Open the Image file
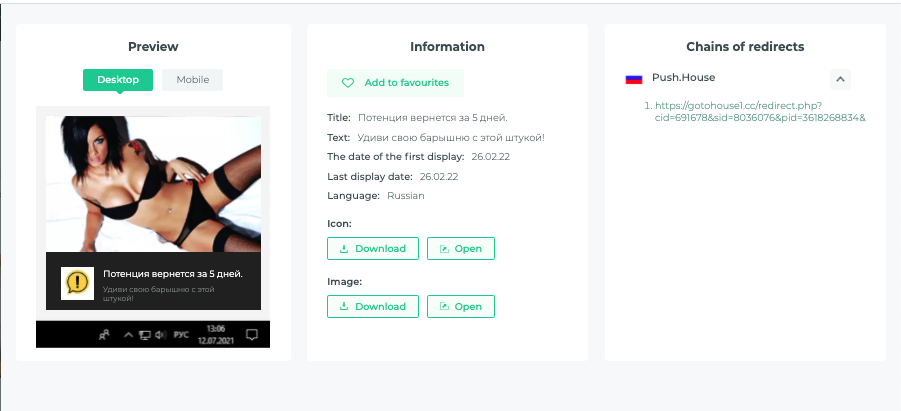 [x=461, y=306]
